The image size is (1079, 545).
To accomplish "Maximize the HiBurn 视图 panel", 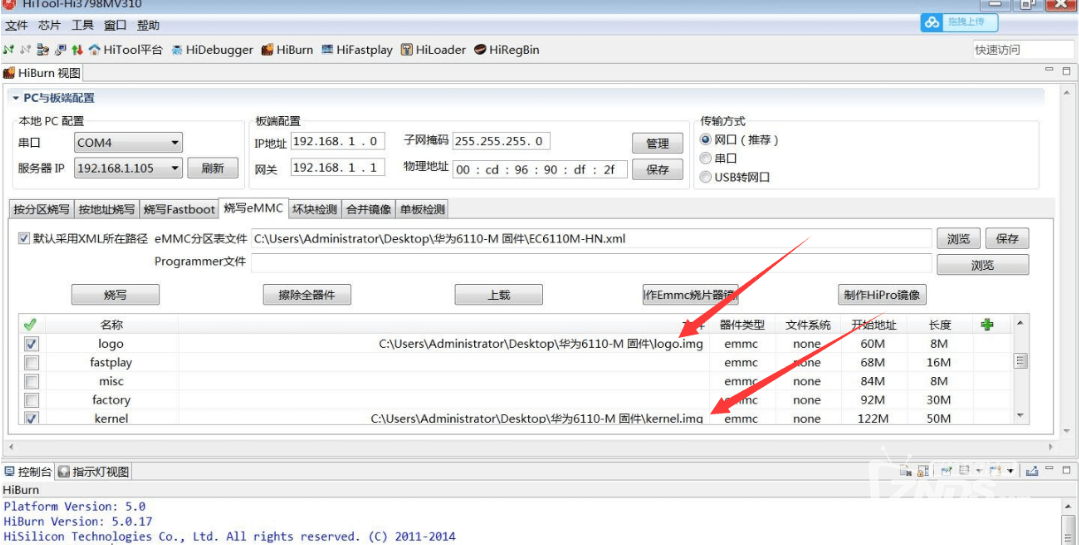I will [1067, 70].
